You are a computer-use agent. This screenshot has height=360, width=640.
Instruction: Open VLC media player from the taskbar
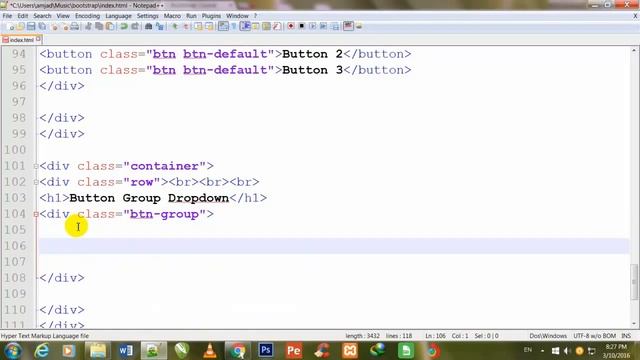210,351
